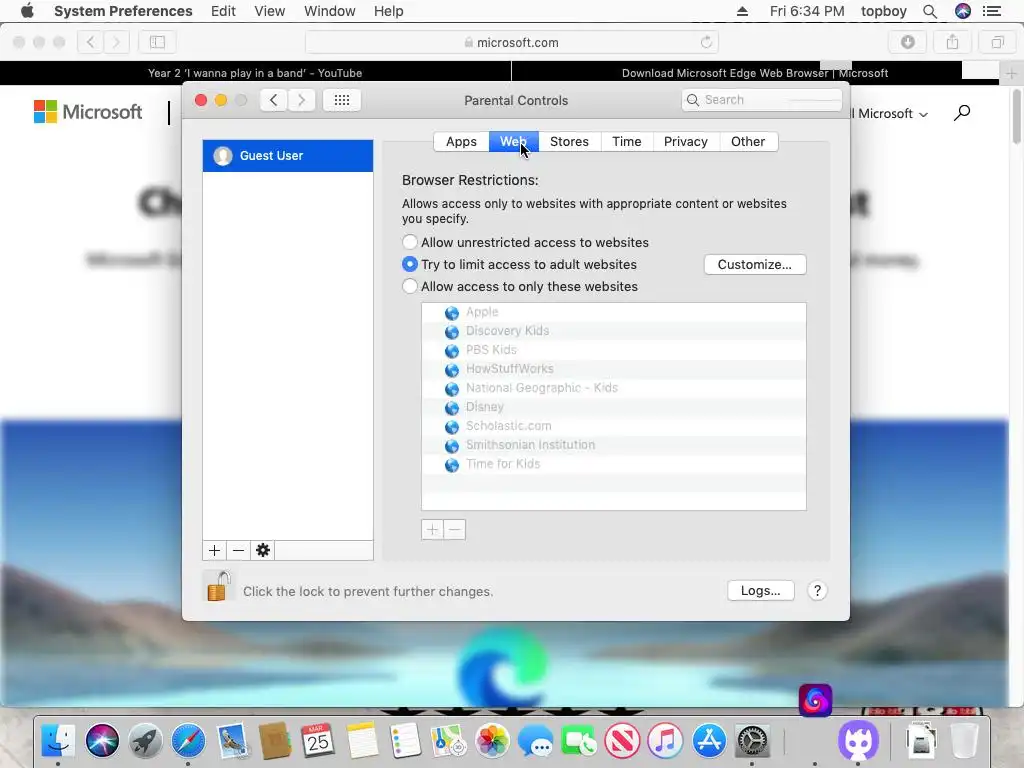Open the Window menu
The height and width of the screenshot is (768, 1024).
[x=330, y=11]
